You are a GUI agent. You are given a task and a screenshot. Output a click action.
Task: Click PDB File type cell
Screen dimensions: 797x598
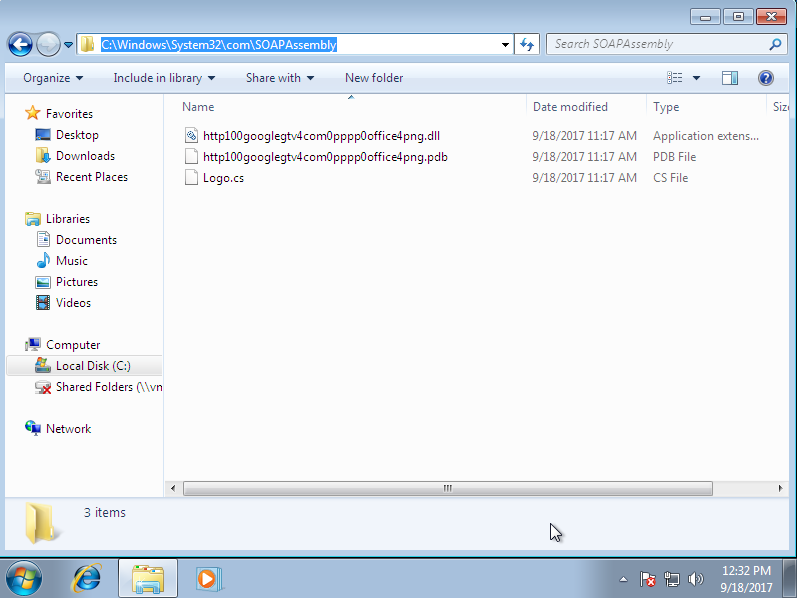tap(674, 157)
